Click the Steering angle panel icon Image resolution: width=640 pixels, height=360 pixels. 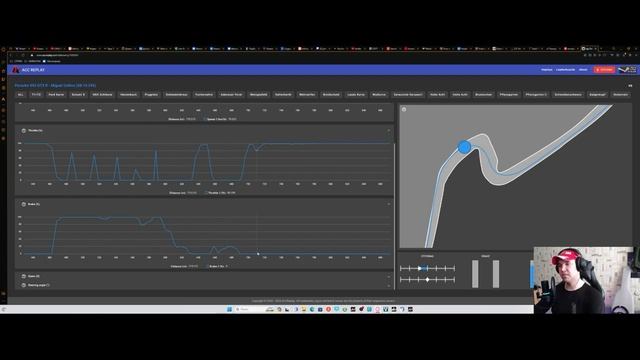click(x=24, y=285)
